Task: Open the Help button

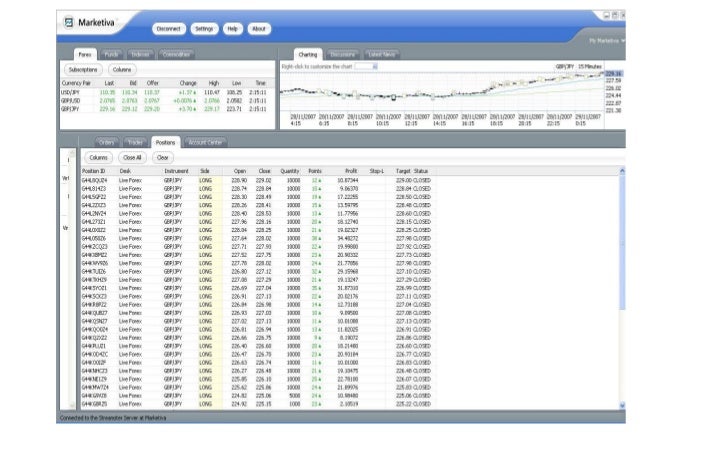Action: pyautogui.click(x=233, y=29)
